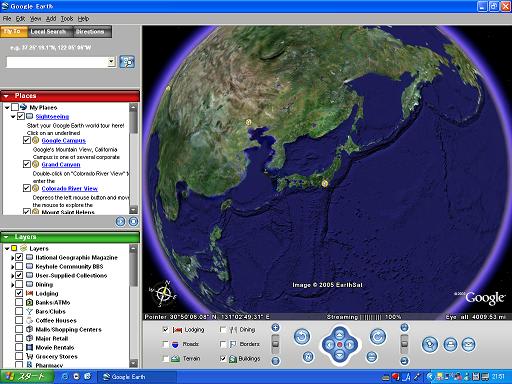Click the tilt up button
The image size is (512, 384).
tap(404, 328)
